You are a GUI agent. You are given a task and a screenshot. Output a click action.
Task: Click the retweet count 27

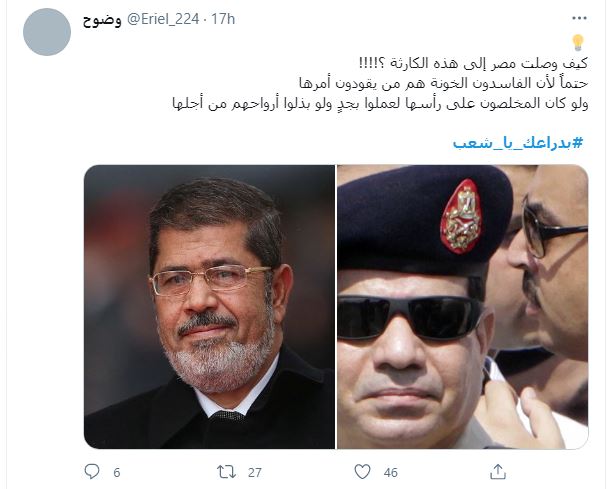click(255, 473)
